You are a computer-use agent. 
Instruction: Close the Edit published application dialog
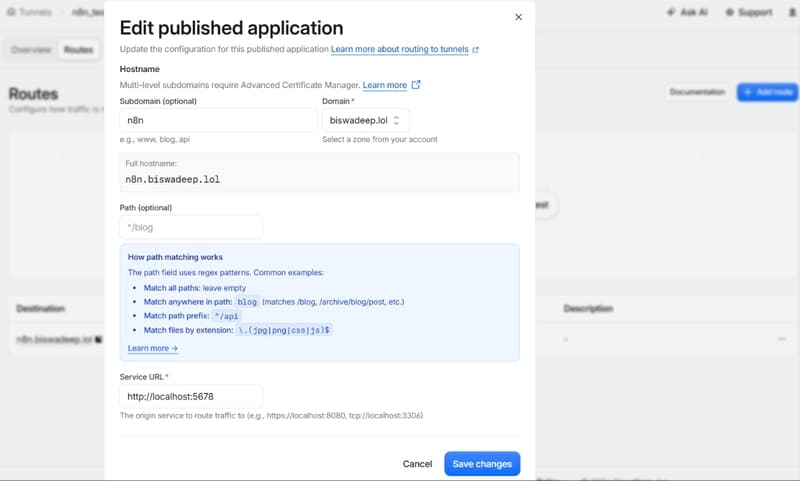pos(518,17)
